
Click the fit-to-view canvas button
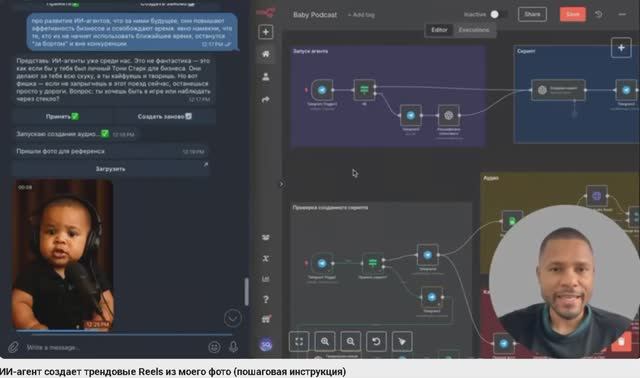point(299,341)
